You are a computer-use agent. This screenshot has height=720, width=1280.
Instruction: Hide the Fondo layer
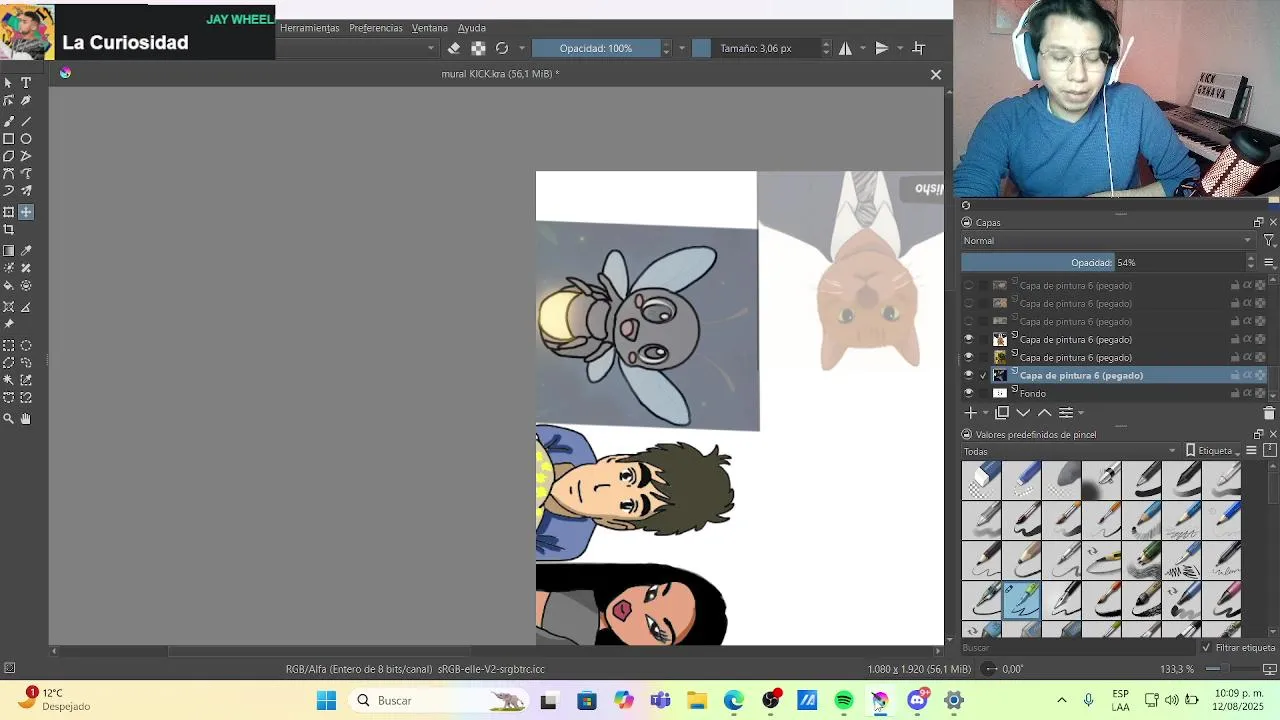[968, 393]
